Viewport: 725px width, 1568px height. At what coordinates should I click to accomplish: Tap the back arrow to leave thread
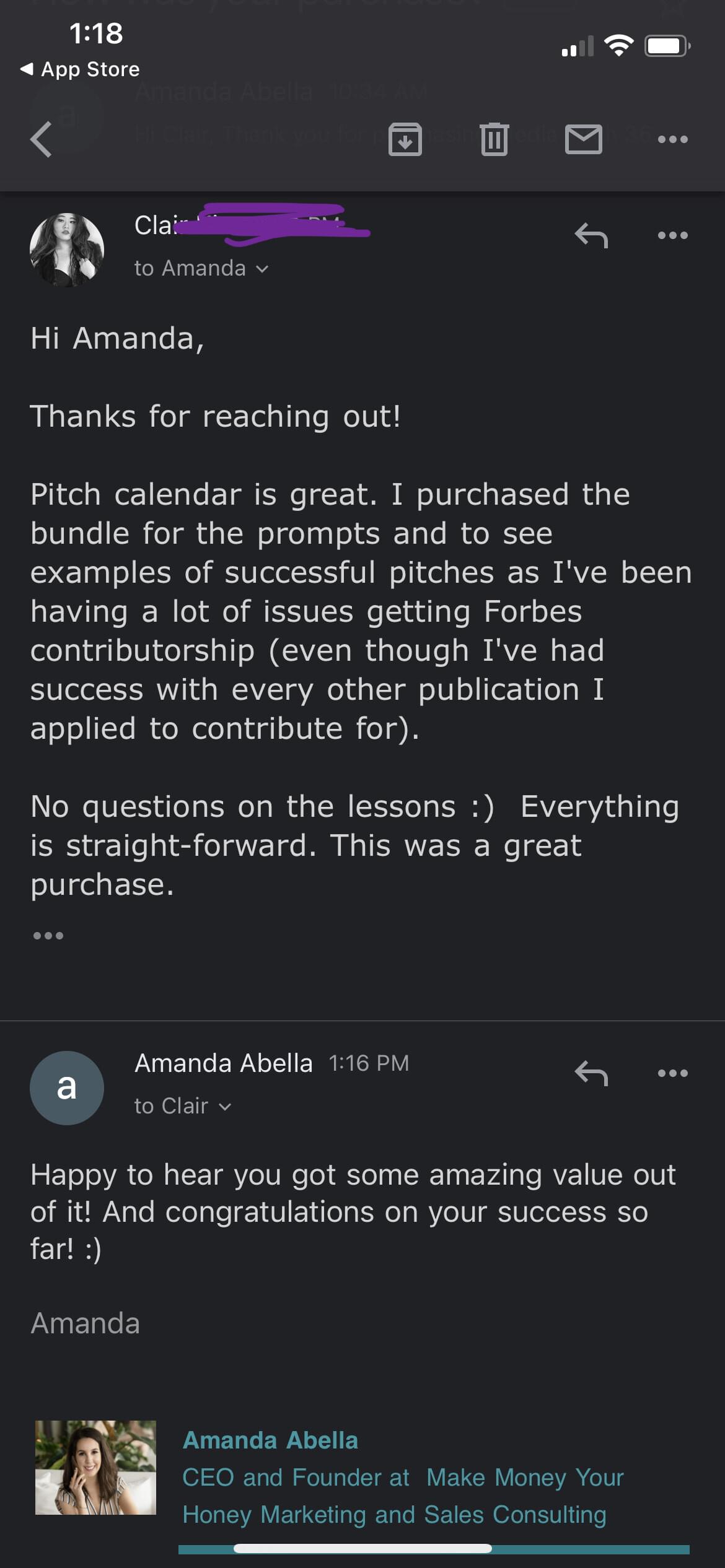click(41, 139)
